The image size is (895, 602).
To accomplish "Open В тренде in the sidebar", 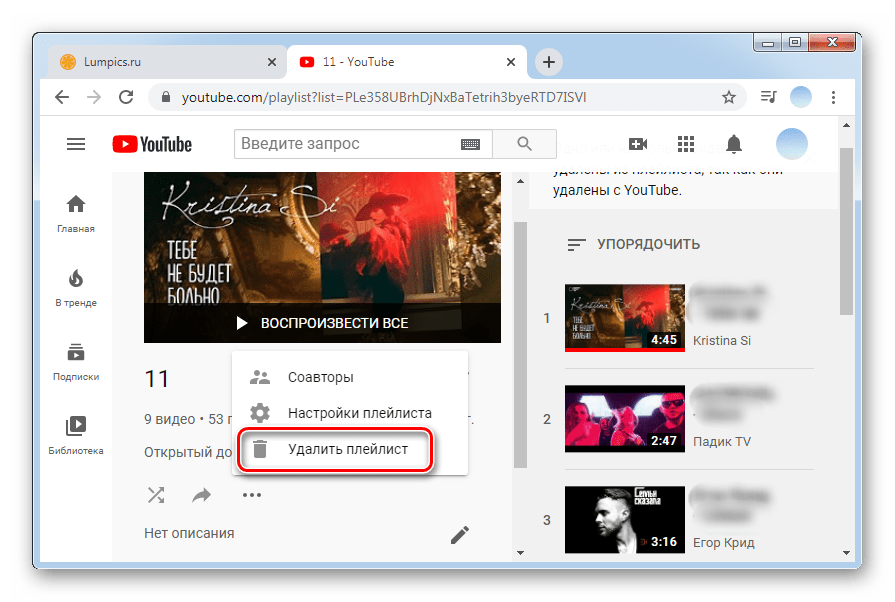I will 76,288.
